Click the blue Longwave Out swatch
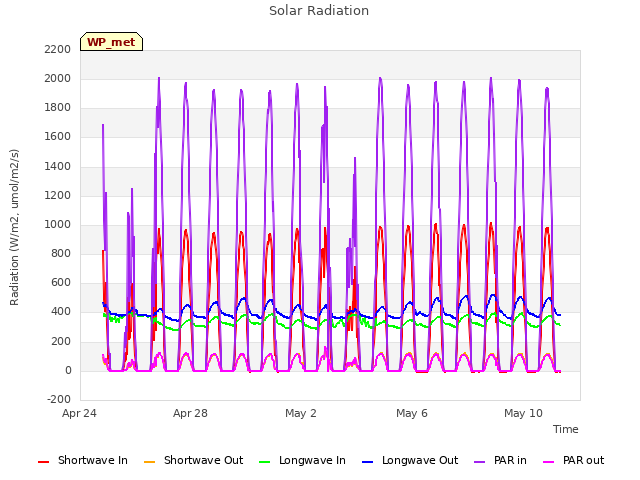The height and width of the screenshot is (480, 640). 367,462
